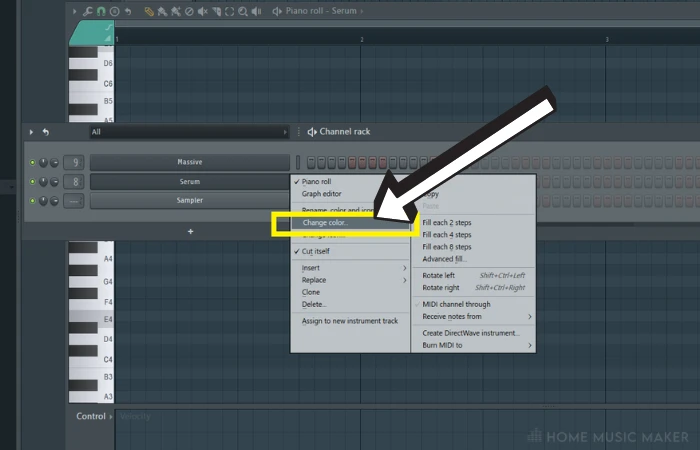Open the piano roll main menu arrow
Viewport: 700px width, 450px height.
pos(75,11)
